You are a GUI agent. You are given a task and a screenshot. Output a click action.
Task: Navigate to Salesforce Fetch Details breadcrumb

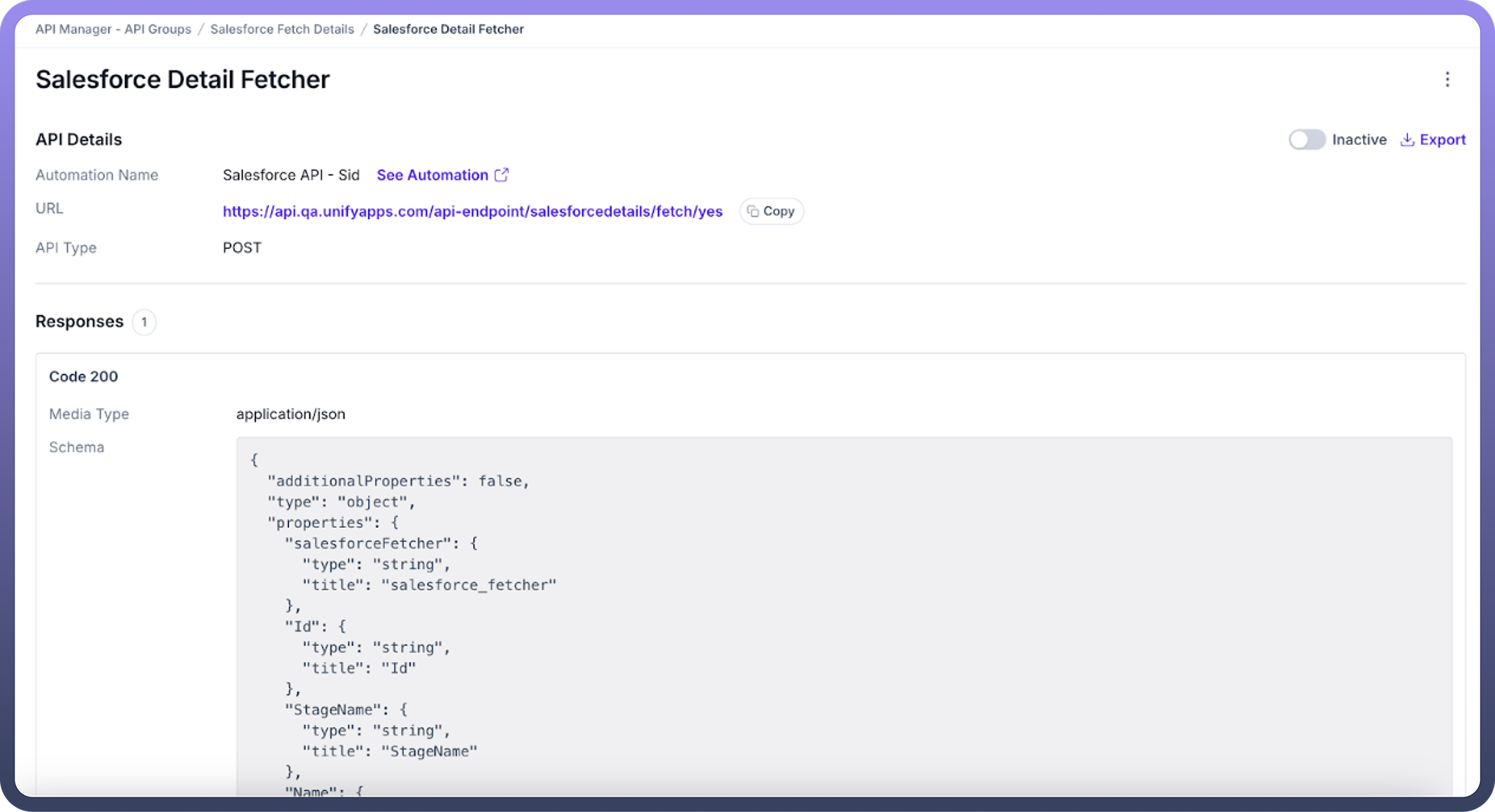coord(282,29)
